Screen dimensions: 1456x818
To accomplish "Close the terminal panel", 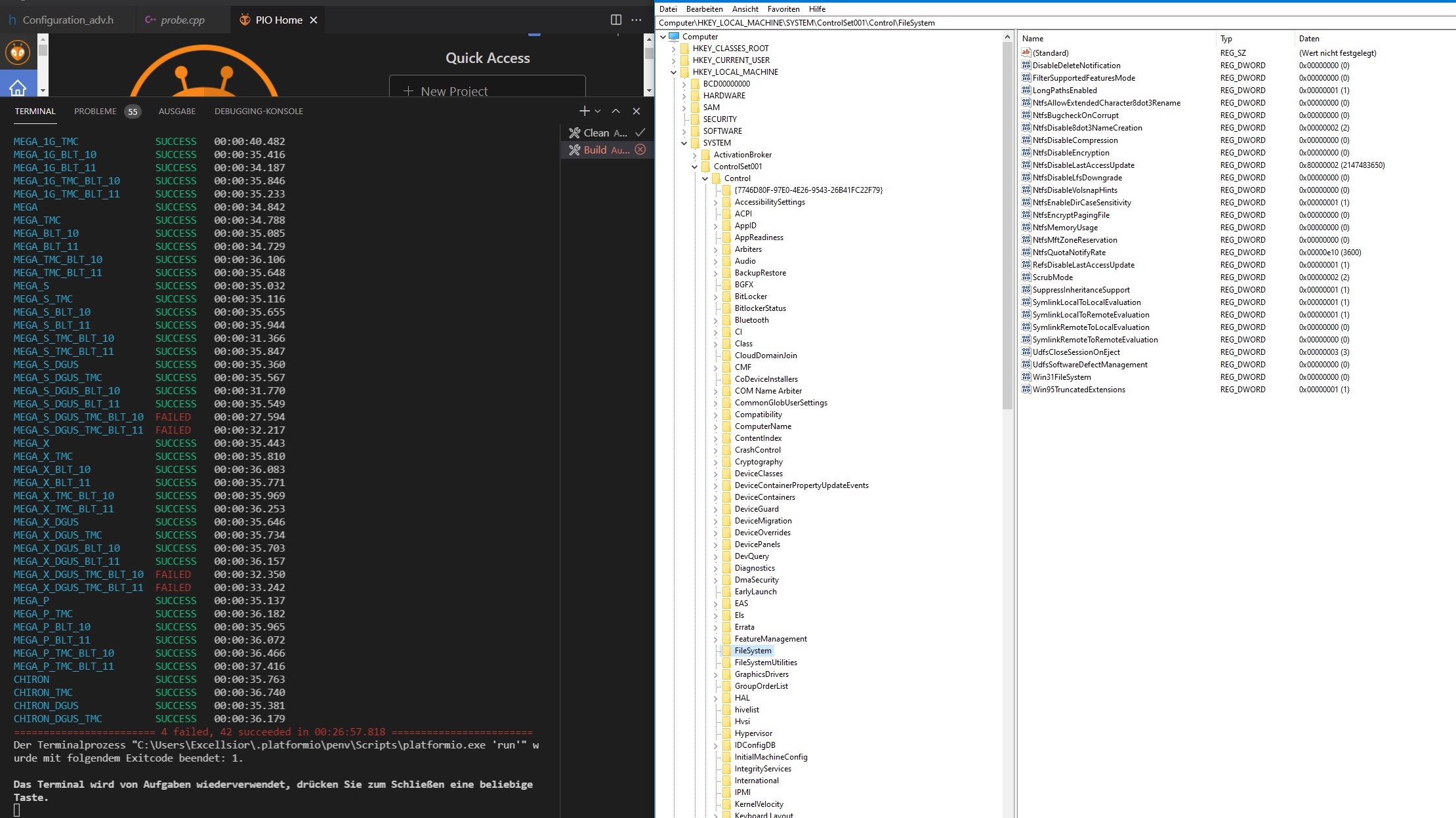I will [x=636, y=111].
